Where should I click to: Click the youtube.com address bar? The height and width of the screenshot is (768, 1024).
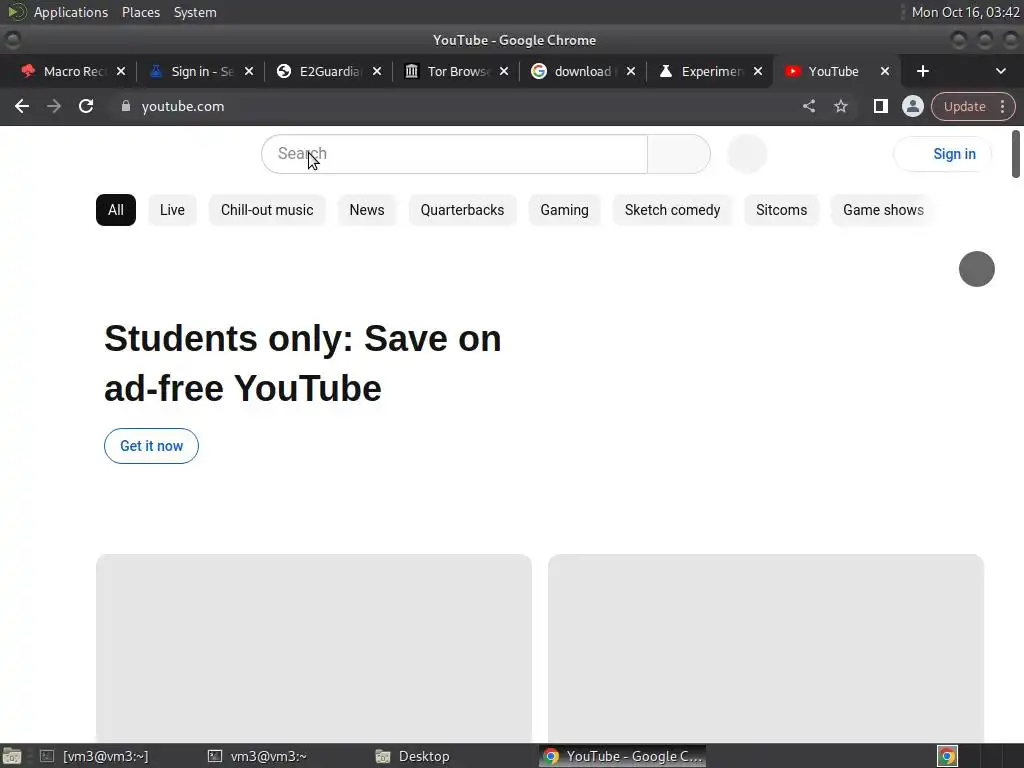tap(457, 106)
